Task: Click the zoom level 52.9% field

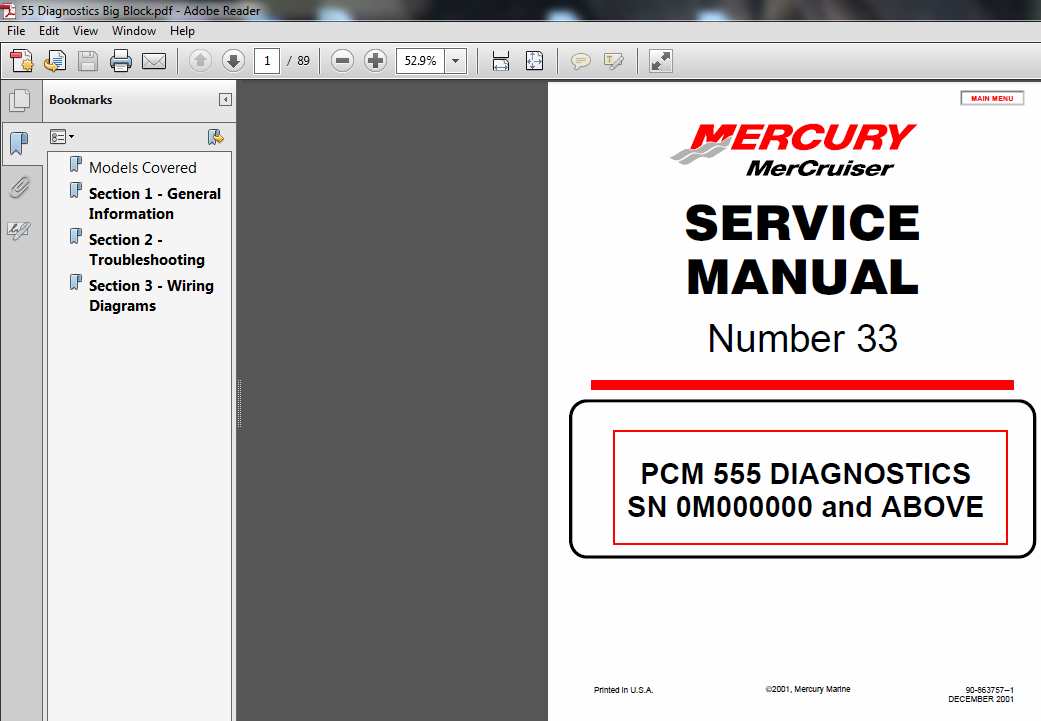Action: (x=420, y=61)
